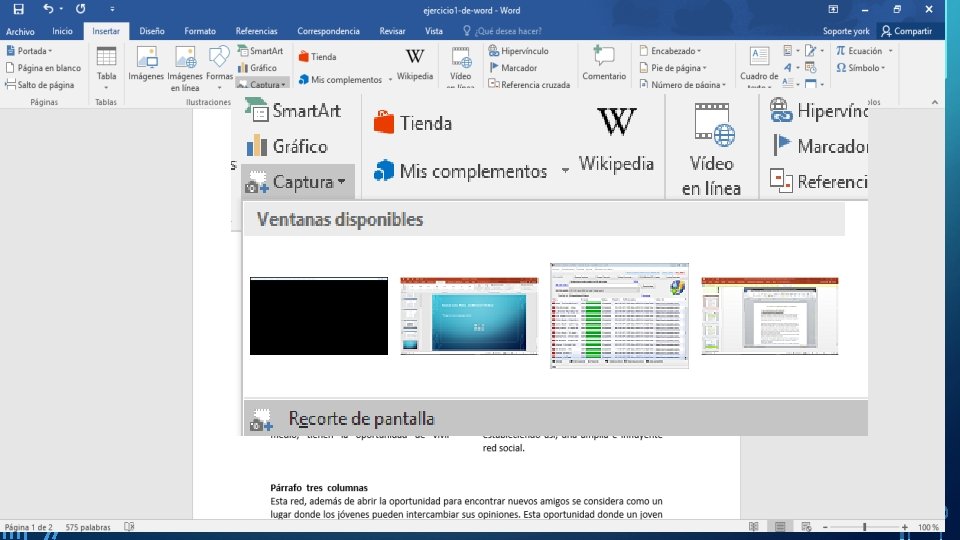Open the proofing errors book icon
Image resolution: width=960 pixels, height=540 pixels.
pos(129,527)
